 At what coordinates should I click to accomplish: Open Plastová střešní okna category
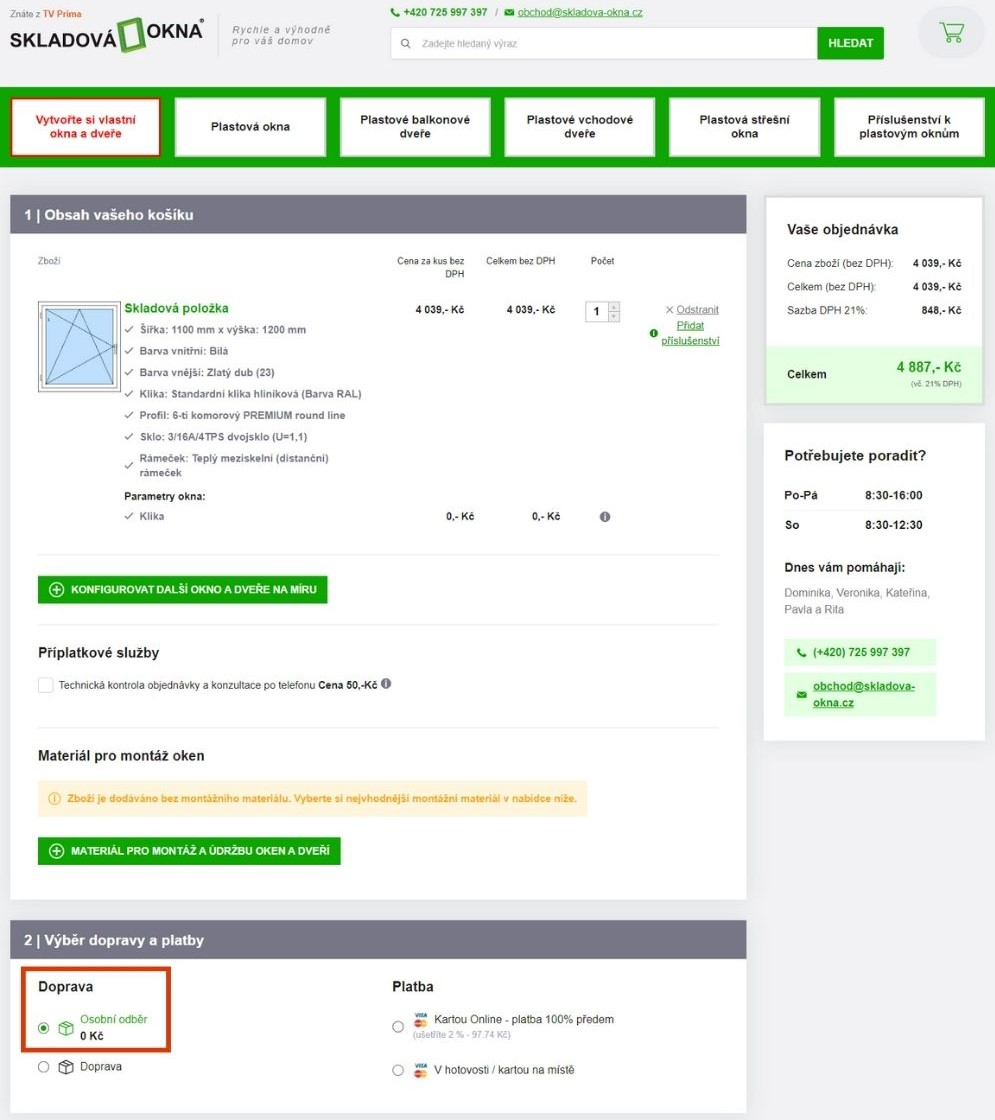pos(744,127)
